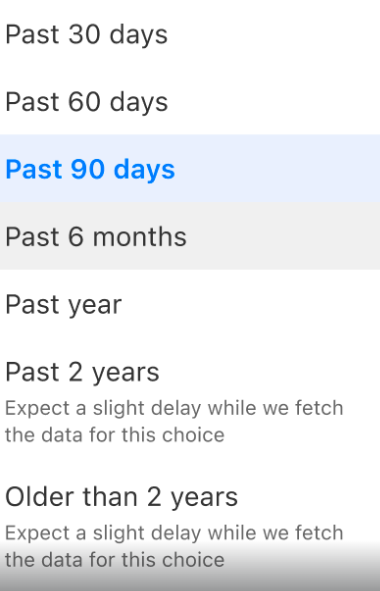Switch the range to 60 days
380x591 pixels.
pos(190,101)
